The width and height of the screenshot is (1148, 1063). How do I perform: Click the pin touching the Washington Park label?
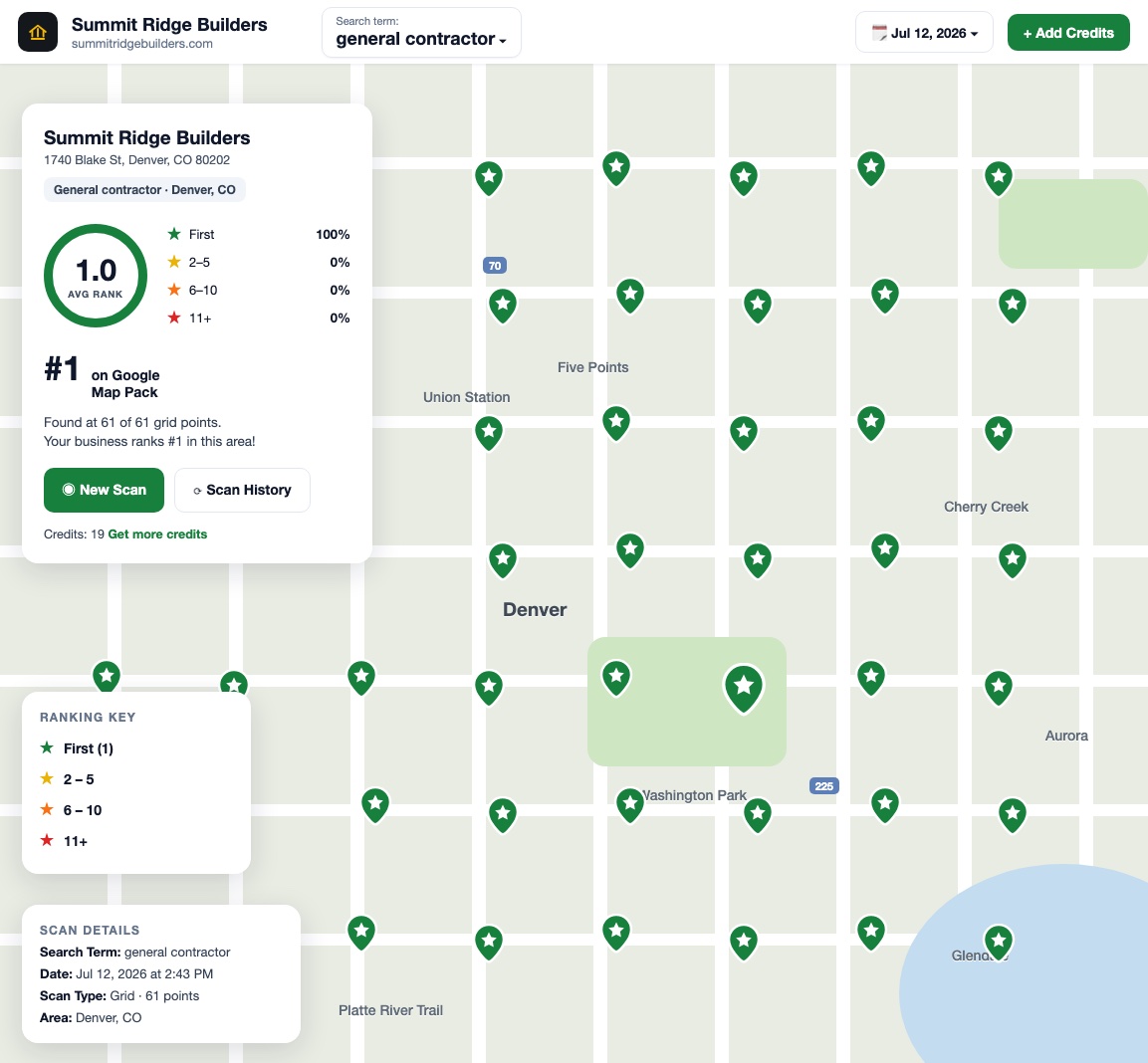629,805
